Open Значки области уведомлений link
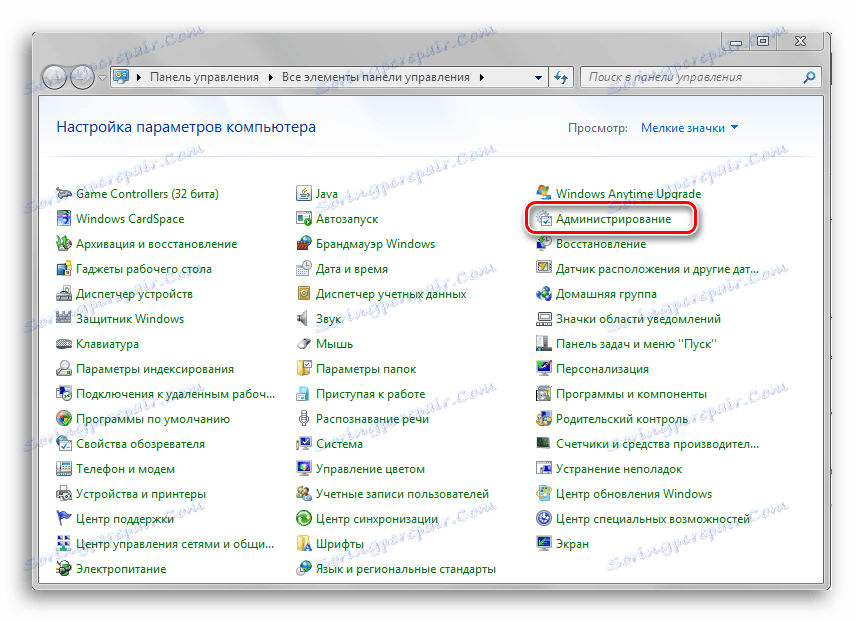 [638, 318]
